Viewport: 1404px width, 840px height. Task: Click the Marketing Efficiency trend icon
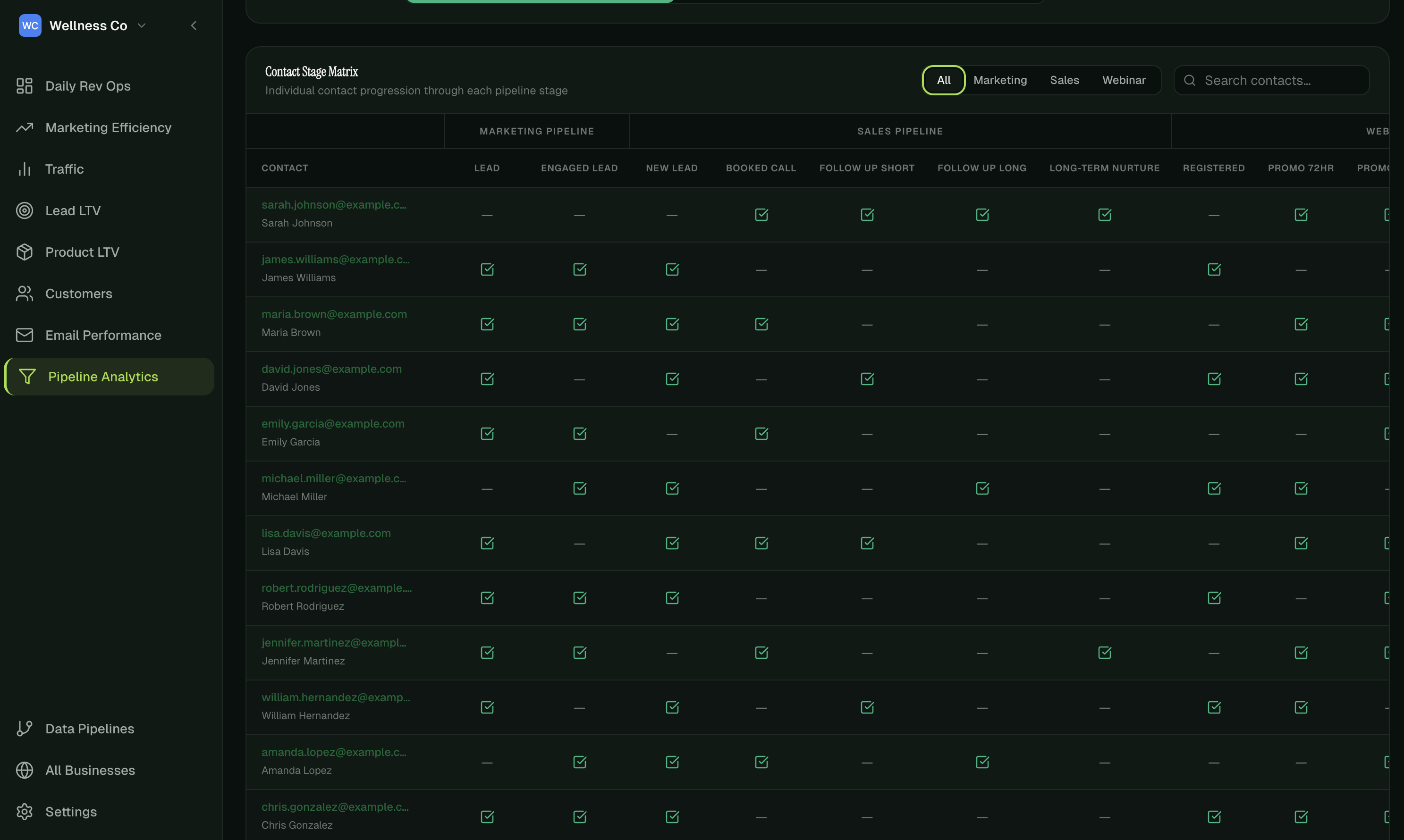25,127
